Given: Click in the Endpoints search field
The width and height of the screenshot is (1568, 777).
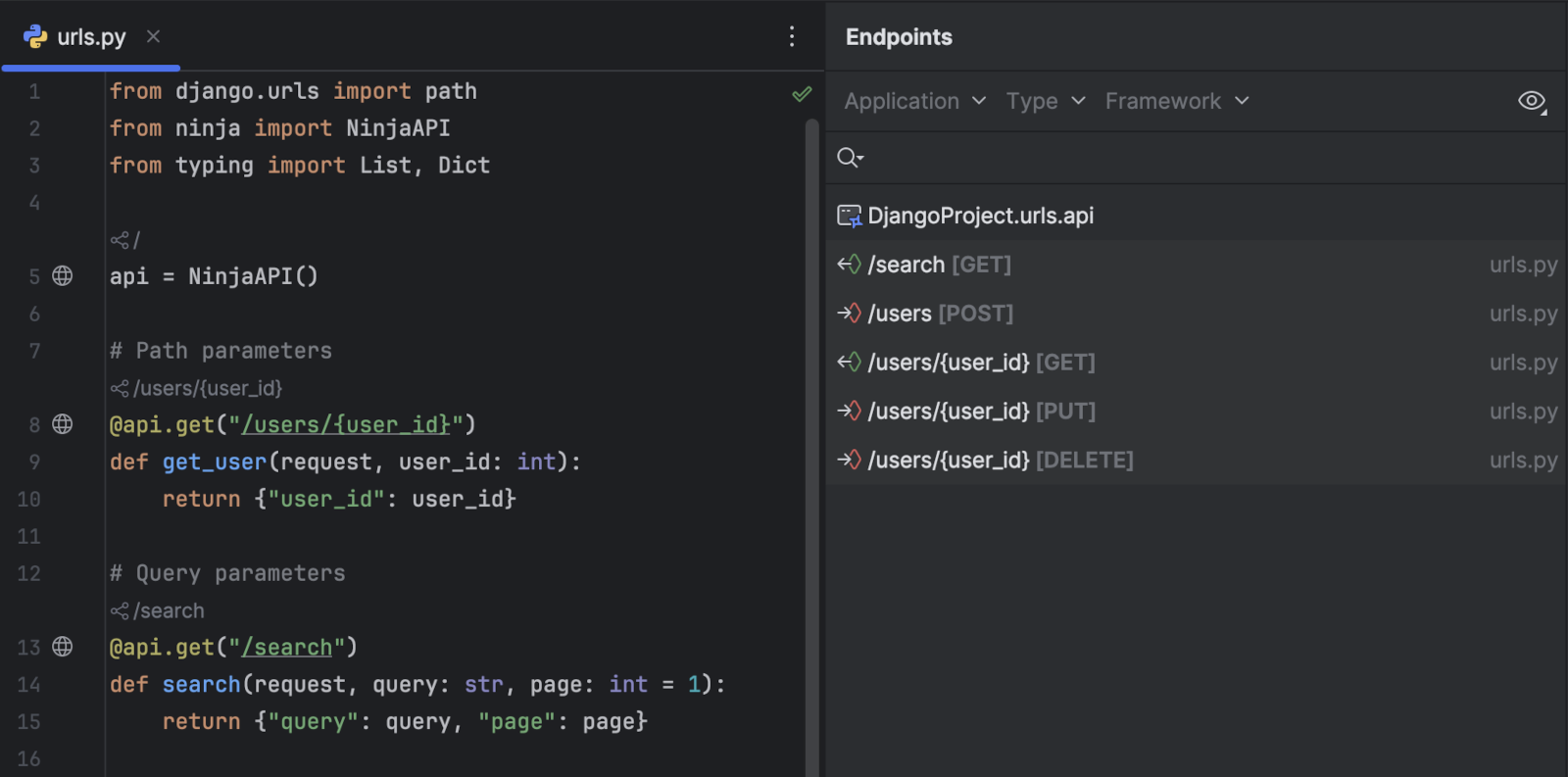Looking at the screenshot, I should pos(1196,158).
